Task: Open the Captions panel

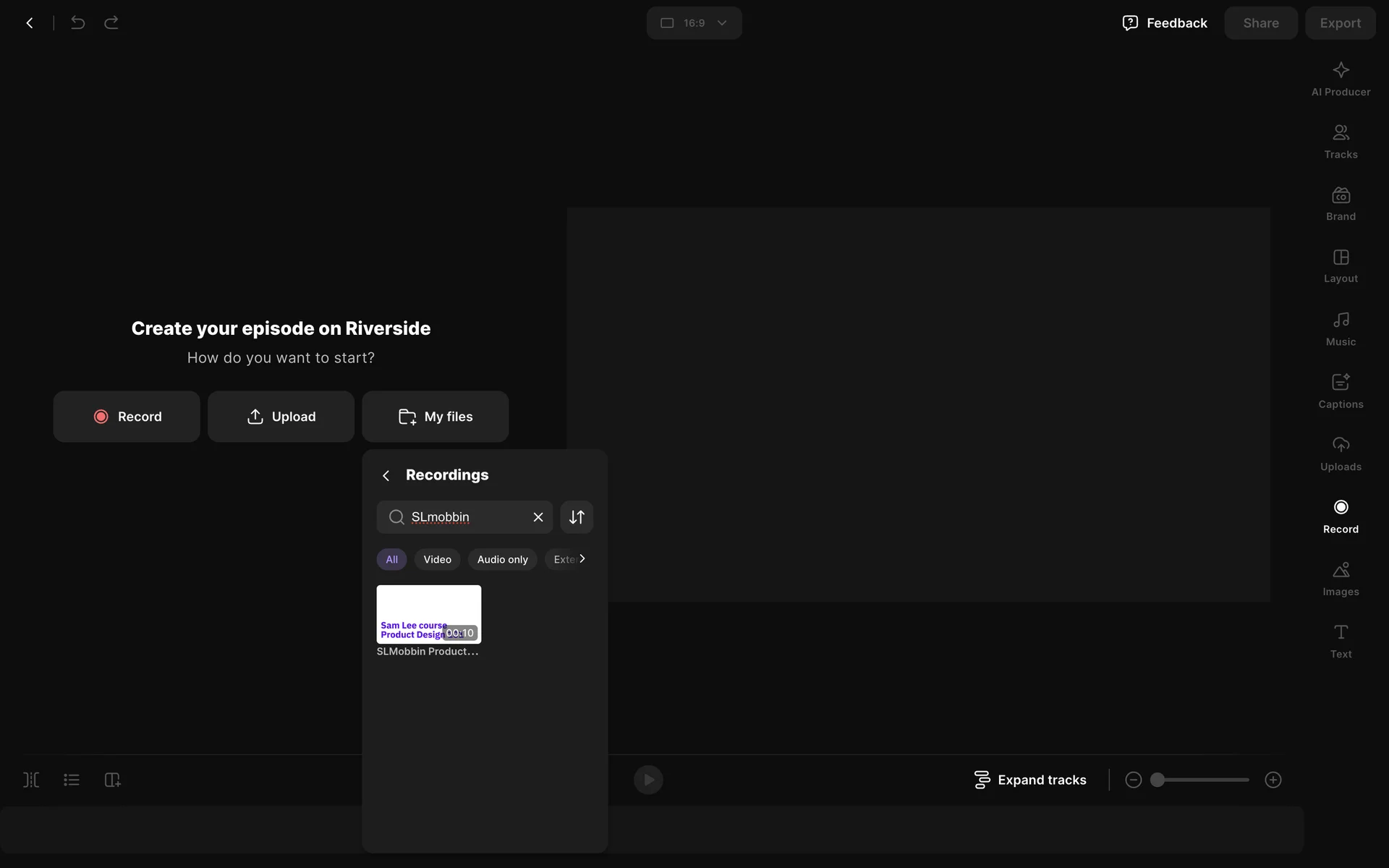Action: click(1341, 391)
